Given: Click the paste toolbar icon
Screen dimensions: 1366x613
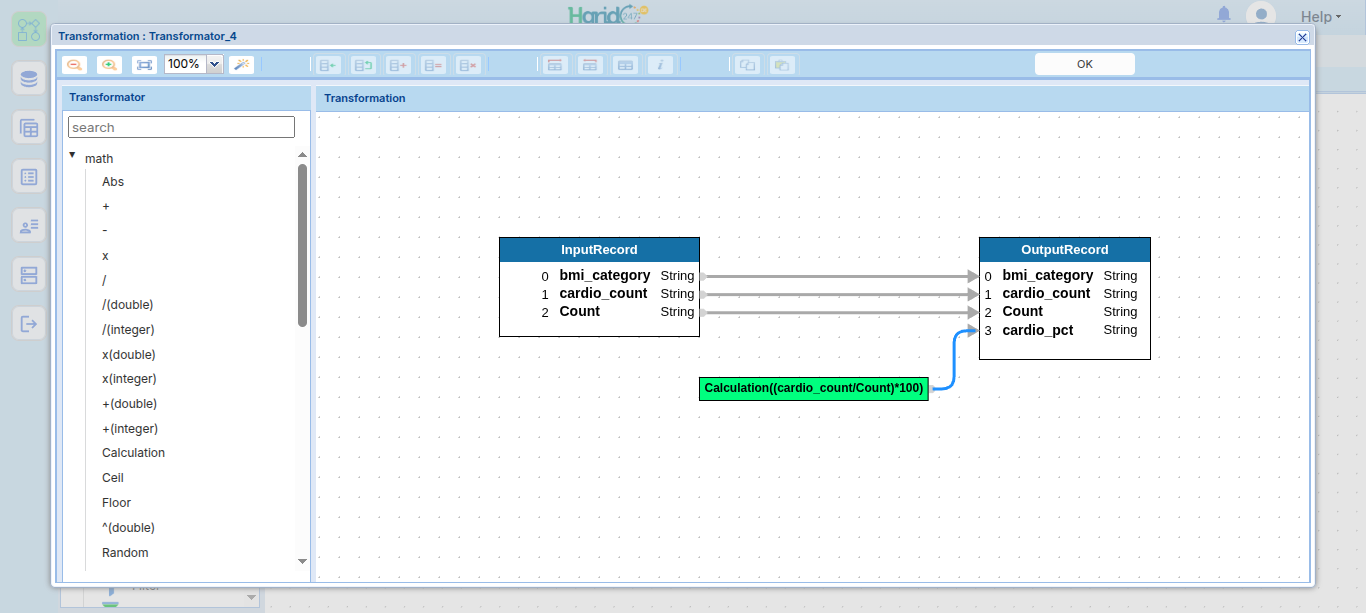Looking at the screenshot, I should click(x=782, y=65).
